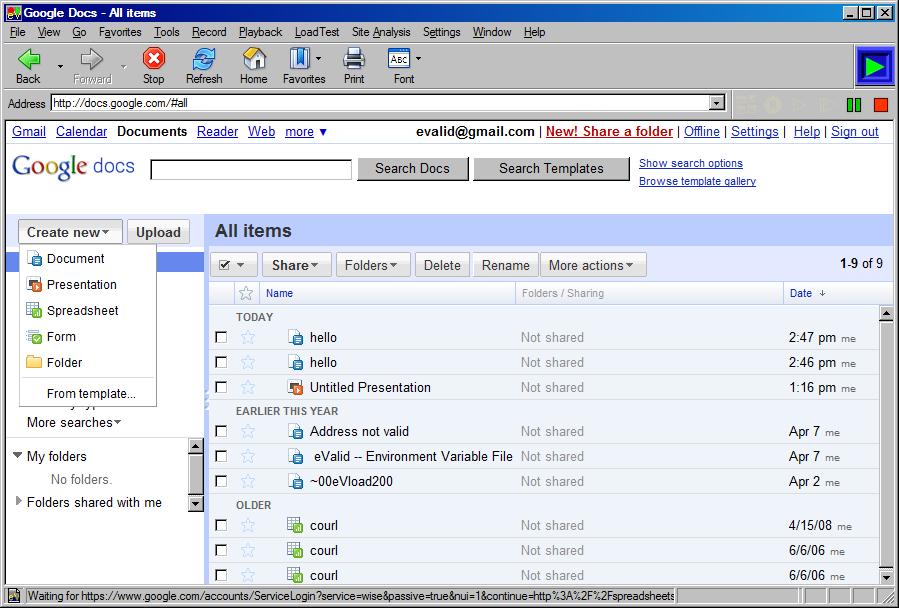Go to Home using the house icon
The image size is (899, 608).
pyautogui.click(x=254, y=59)
